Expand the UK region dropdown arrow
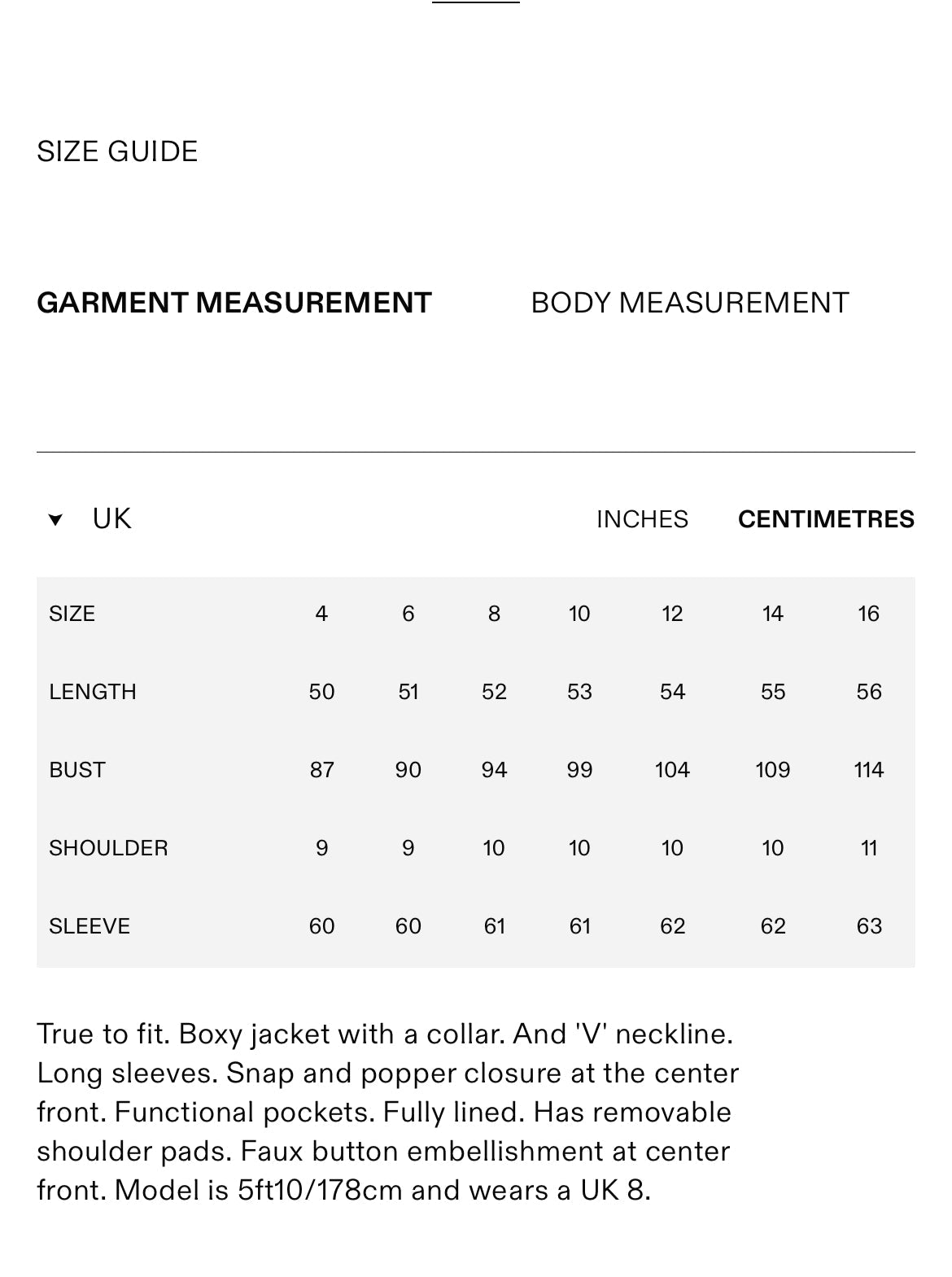This screenshot has width=952, height=1277. click(x=55, y=519)
